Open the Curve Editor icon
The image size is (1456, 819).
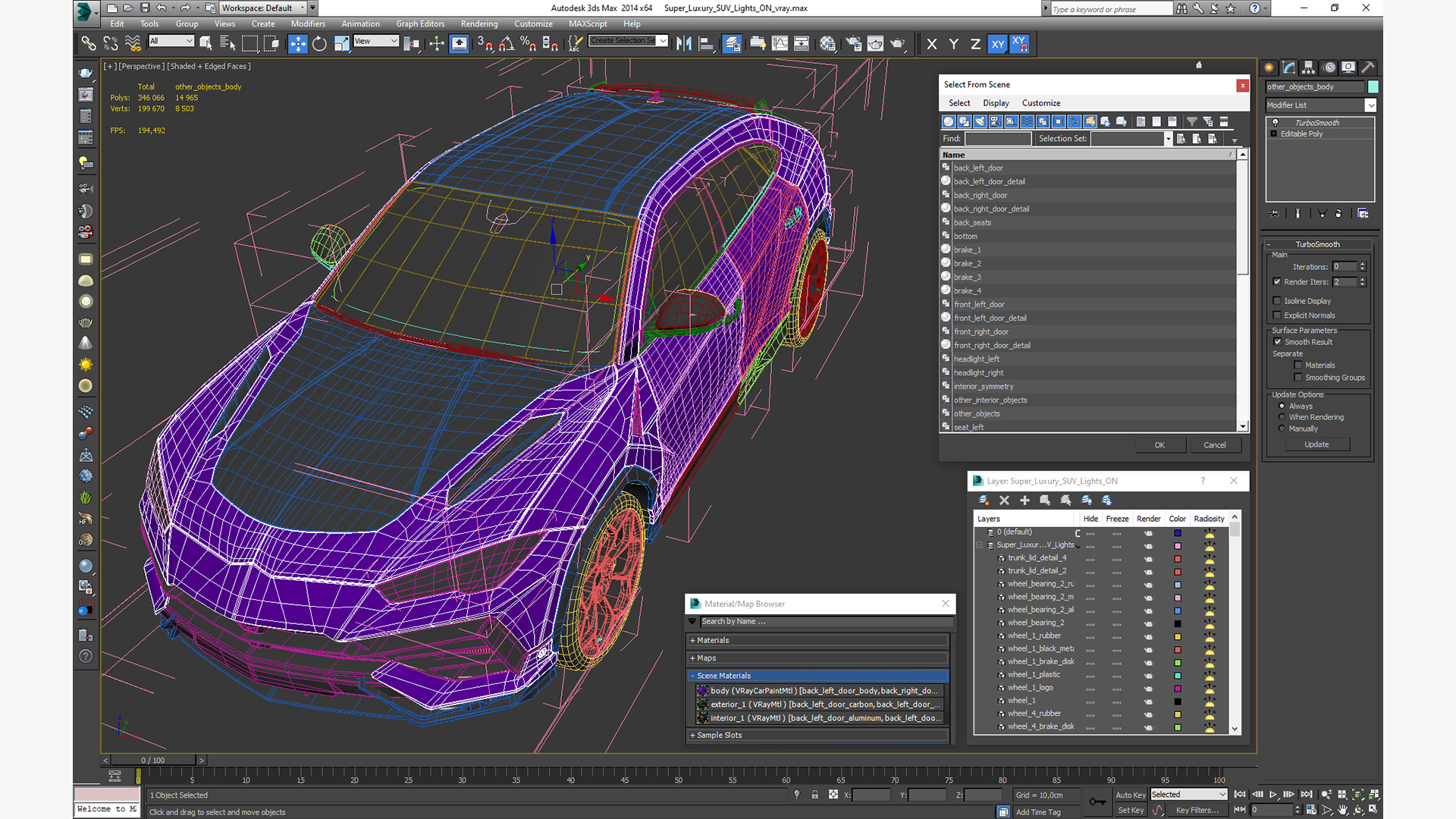point(780,44)
